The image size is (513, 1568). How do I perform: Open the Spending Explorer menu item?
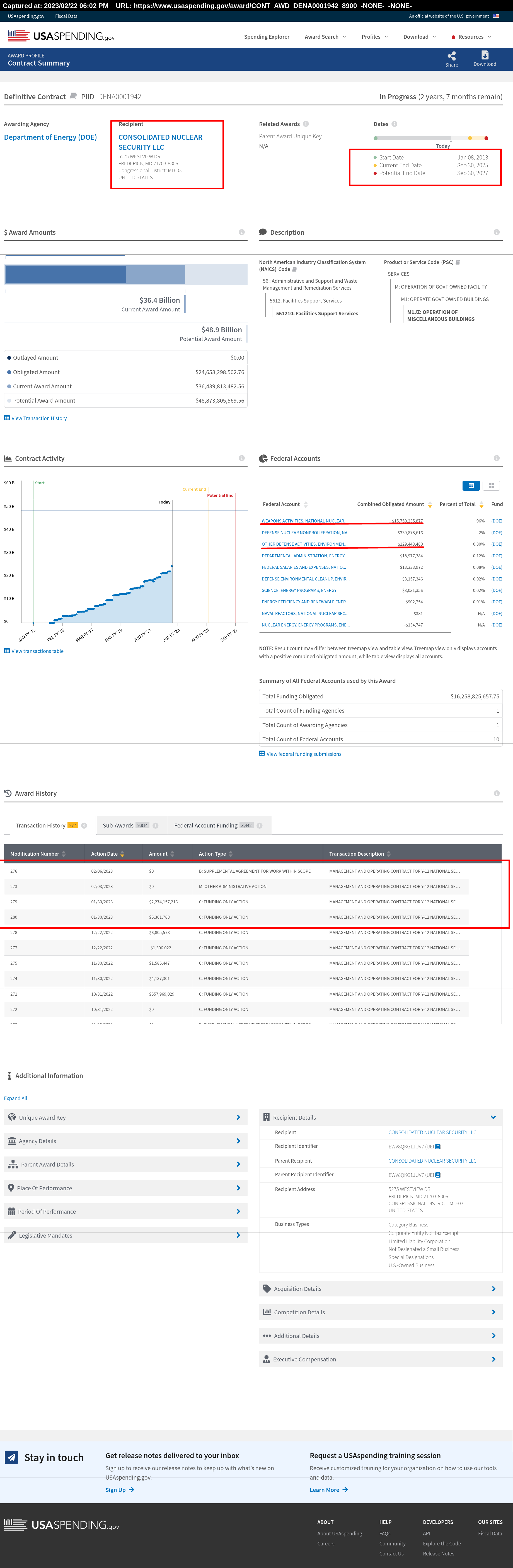click(267, 37)
